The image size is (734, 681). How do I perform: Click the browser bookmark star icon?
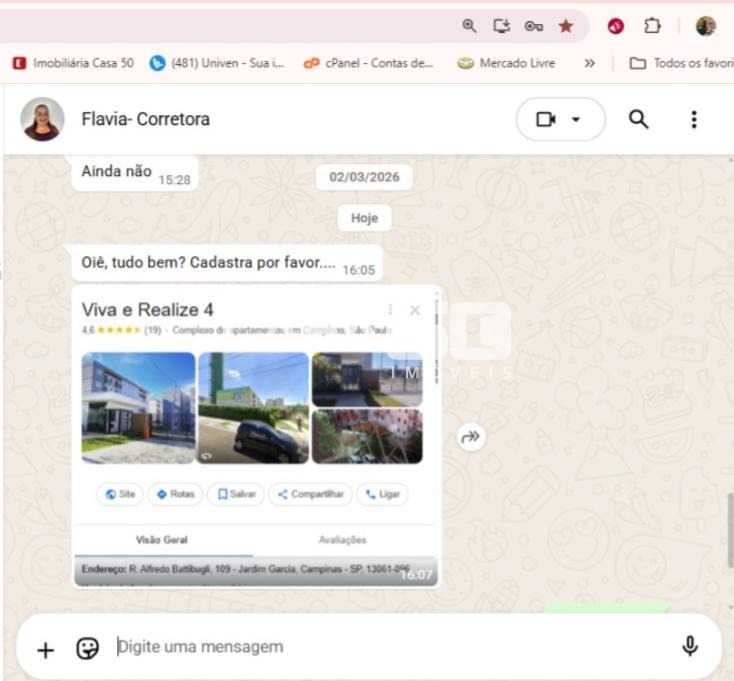point(566,26)
